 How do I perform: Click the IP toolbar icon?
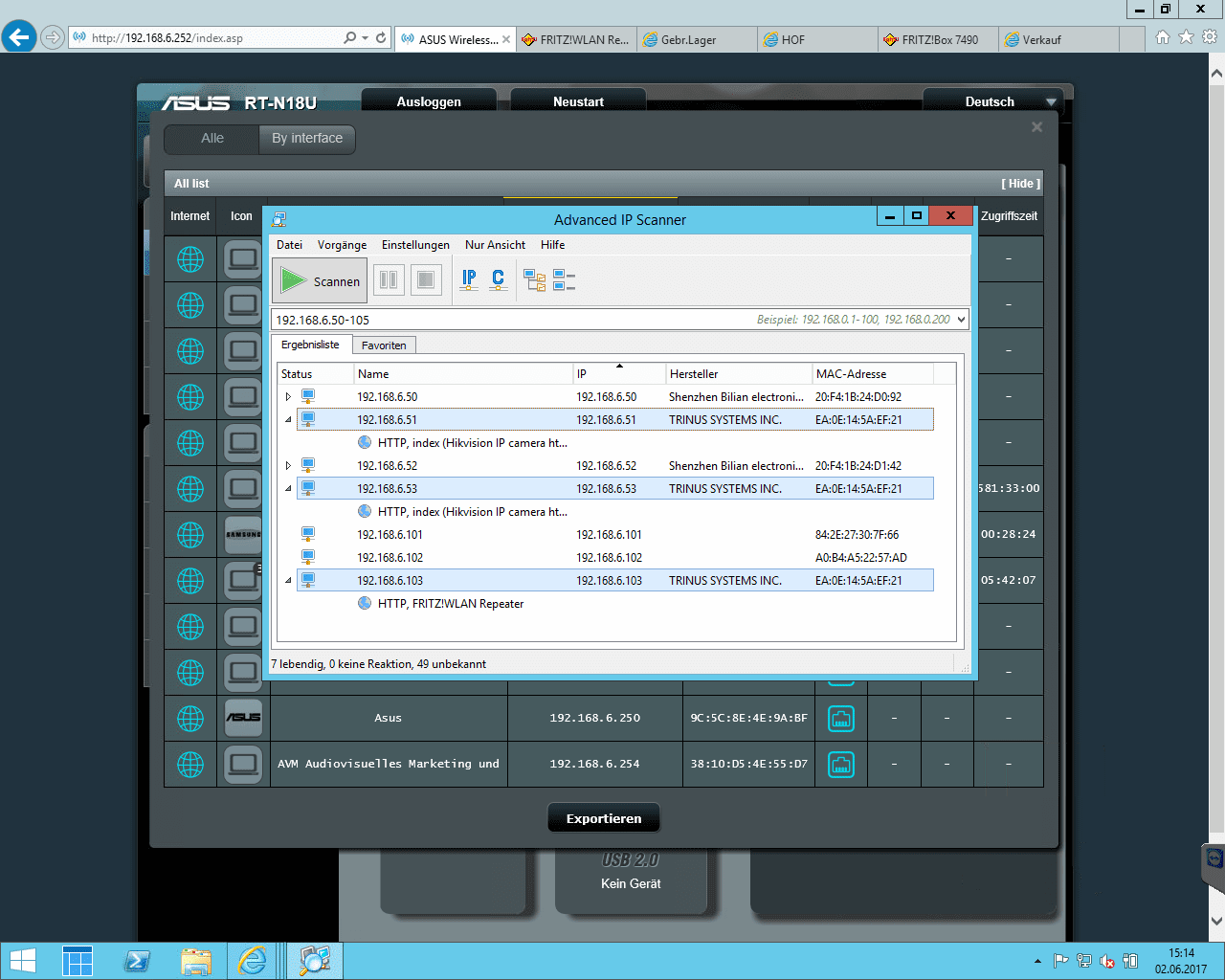click(x=469, y=279)
